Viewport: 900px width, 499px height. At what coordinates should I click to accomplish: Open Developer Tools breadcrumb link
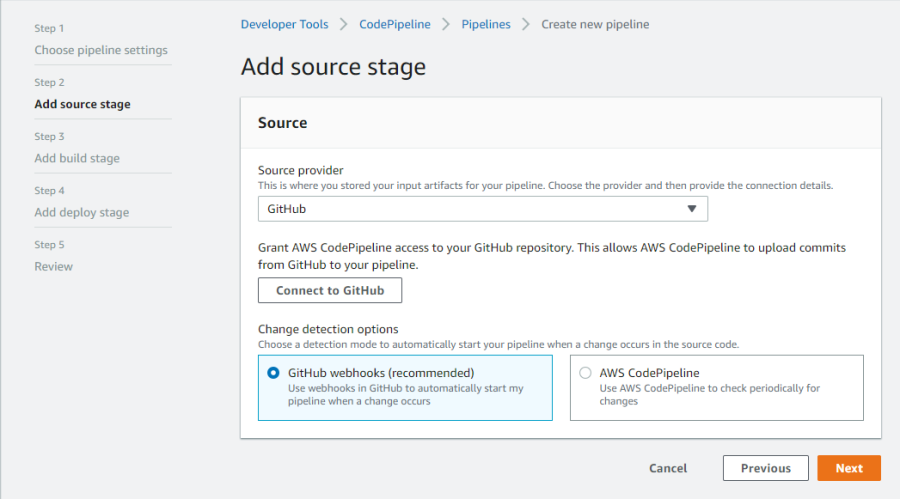[x=285, y=24]
